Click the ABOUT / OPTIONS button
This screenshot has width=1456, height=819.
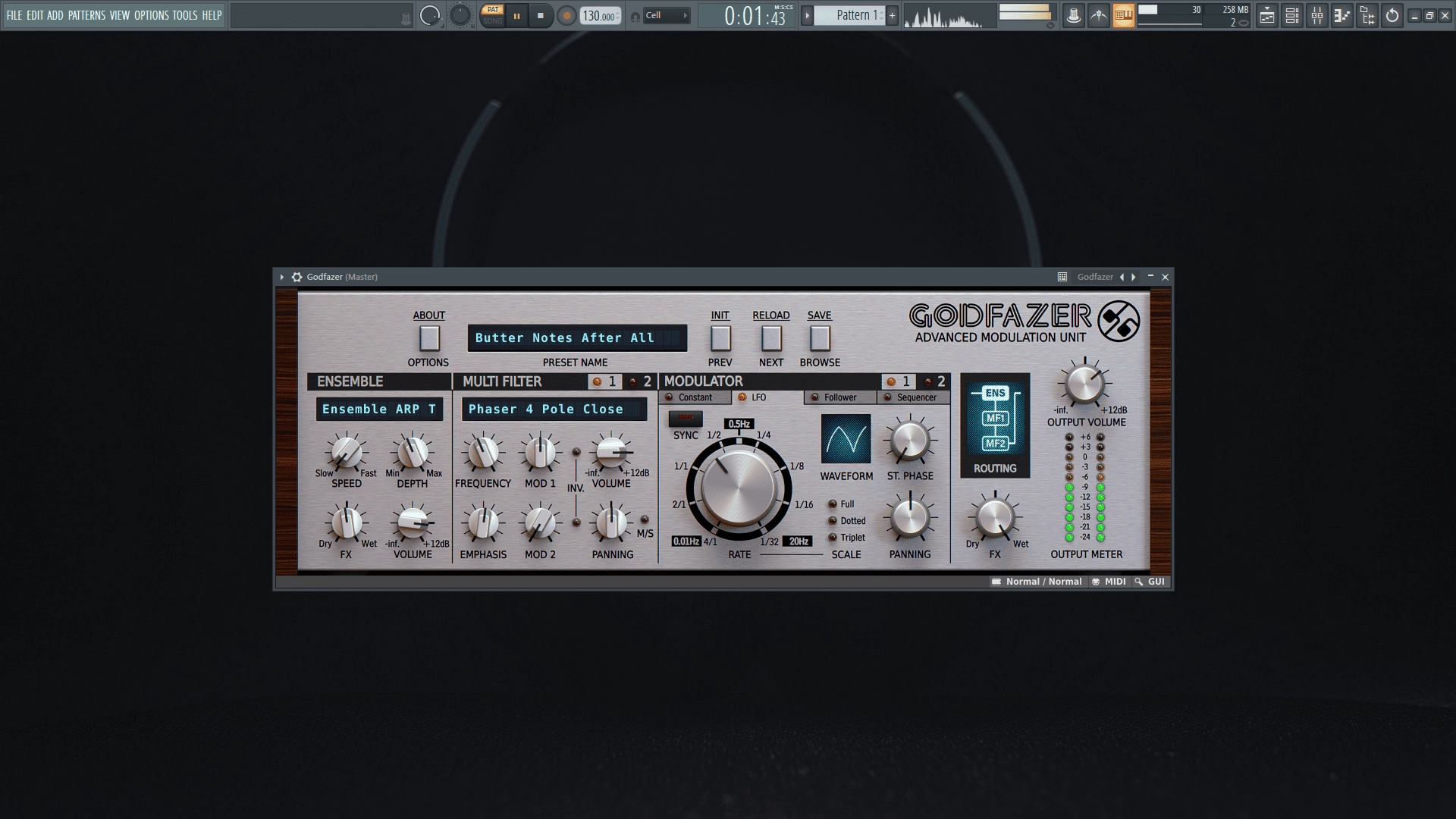429,338
